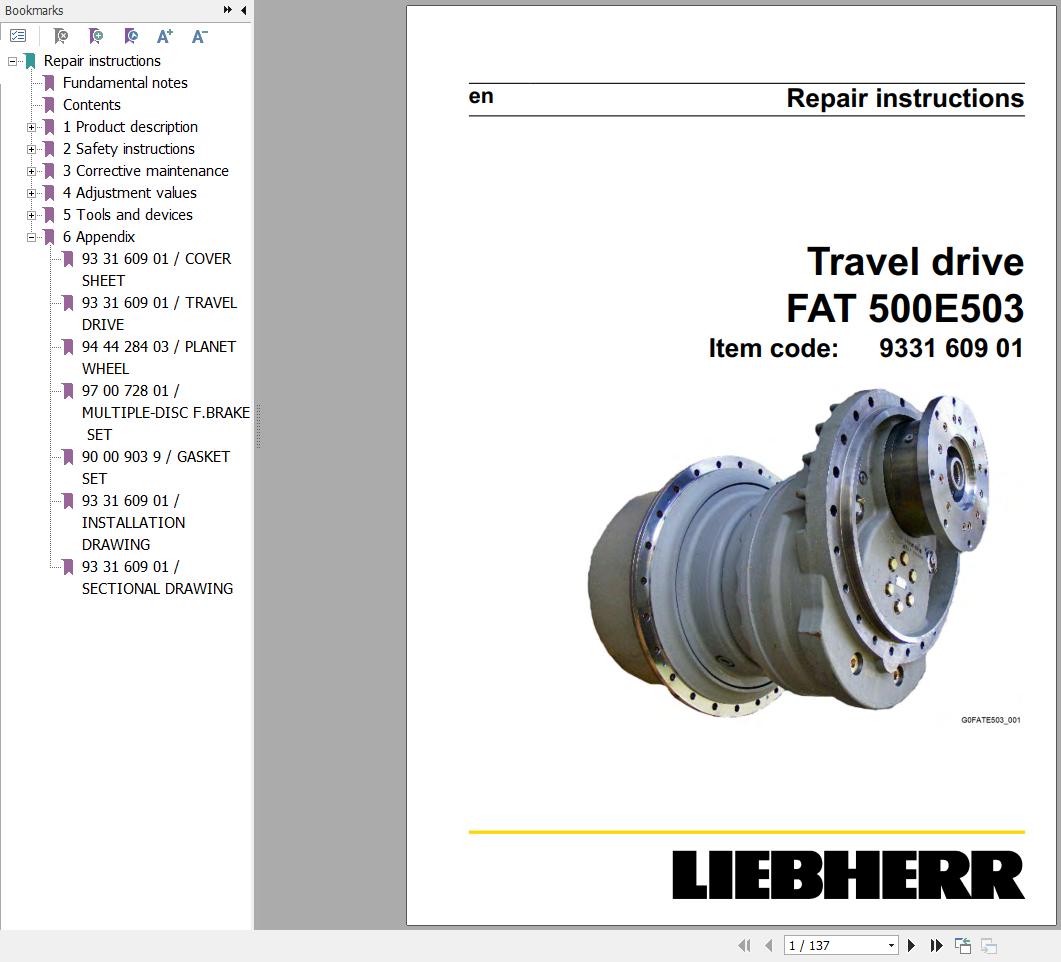Click the Item code 9331 609 01 text
This screenshot has height=962, width=1061.
865,348
